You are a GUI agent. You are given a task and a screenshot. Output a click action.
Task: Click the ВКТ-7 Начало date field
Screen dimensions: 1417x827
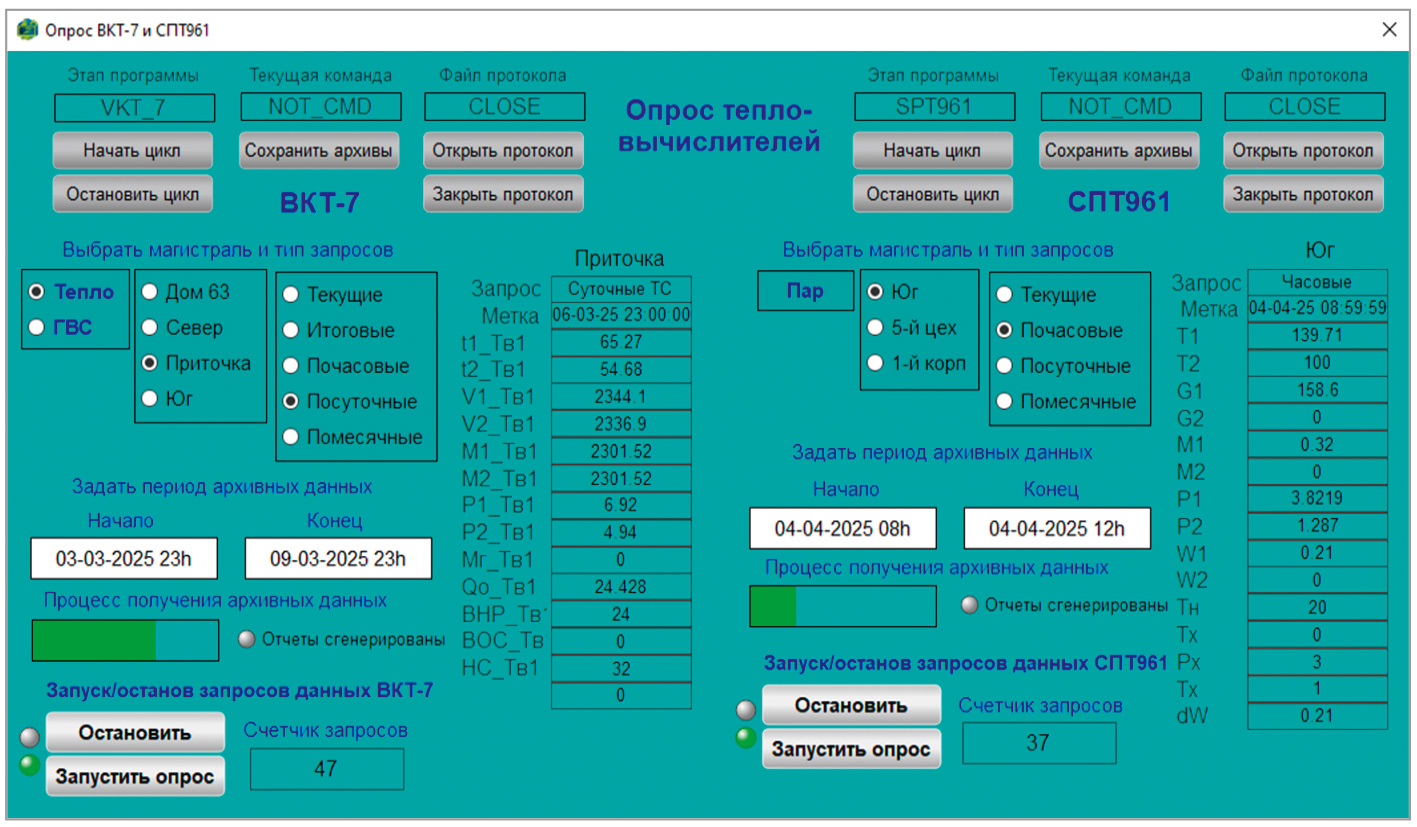pos(124,558)
